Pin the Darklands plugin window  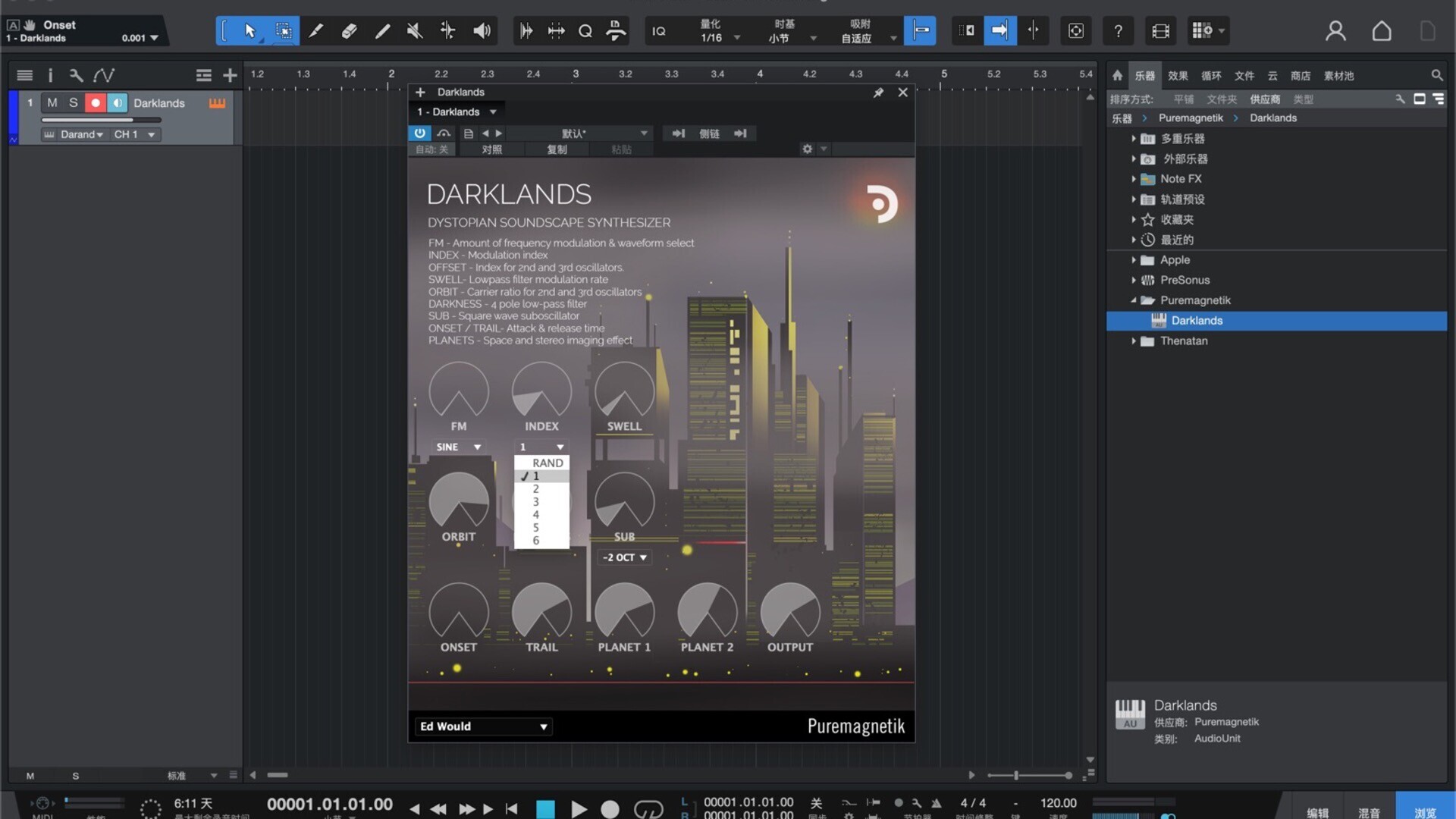click(x=878, y=93)
